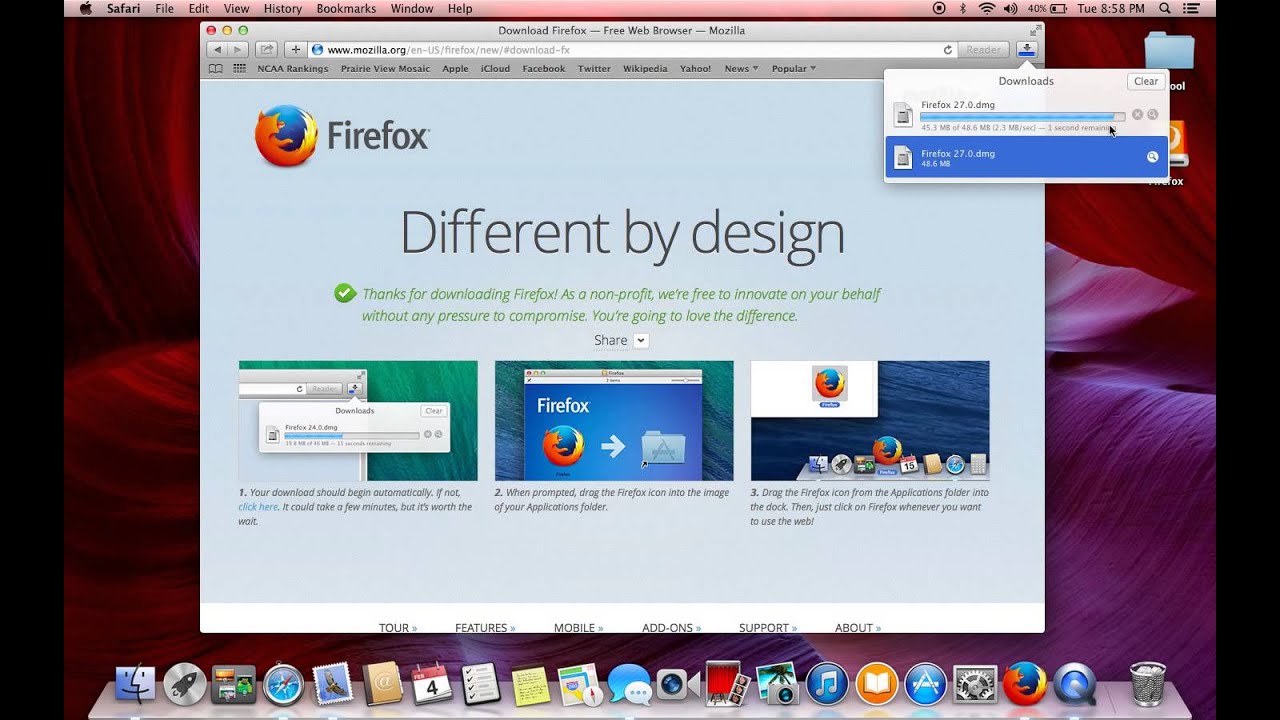Open iBooks from the dock
This screenshot has height=720, width=1280.
click(877, 684)
